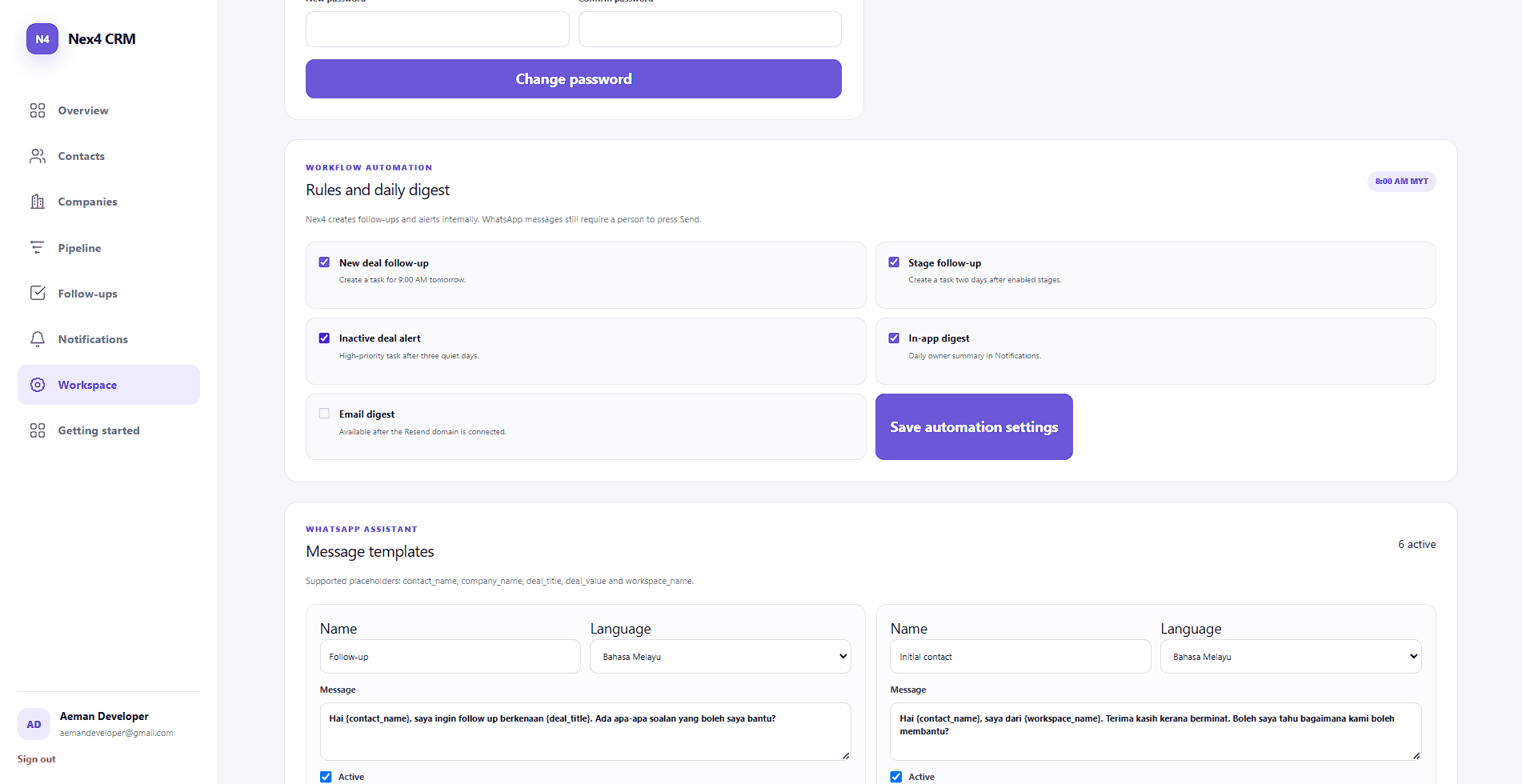Toggle the Inactive deal alert checkbox
The width and height of the screenshot is (1522, 784).
[x=324, y=338]
